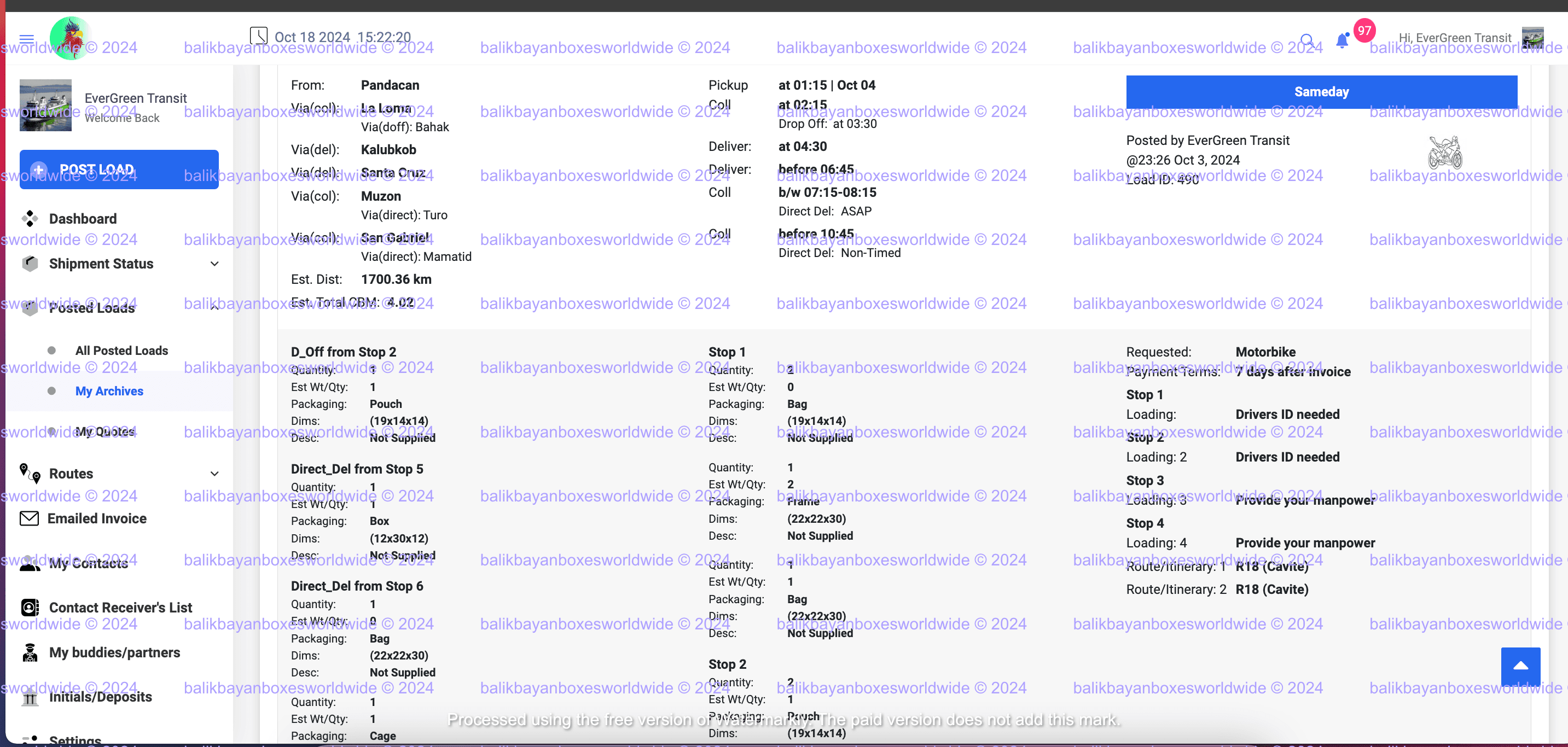Click the motorbike vehicle icon
This screenshot has height=747, width=1568.
click(1444, 152)
